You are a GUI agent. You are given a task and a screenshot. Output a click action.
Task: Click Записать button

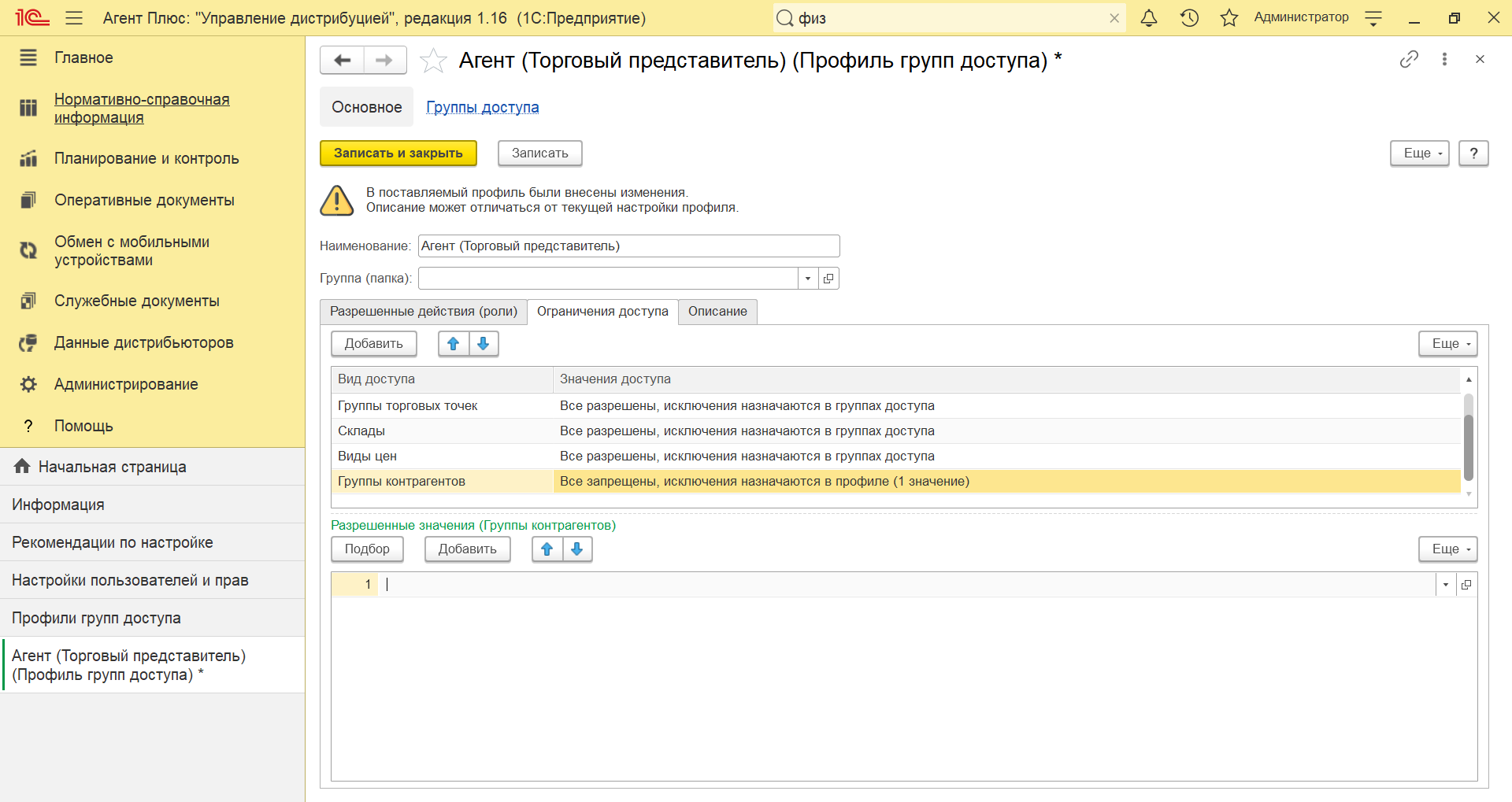tap(540, 153)
